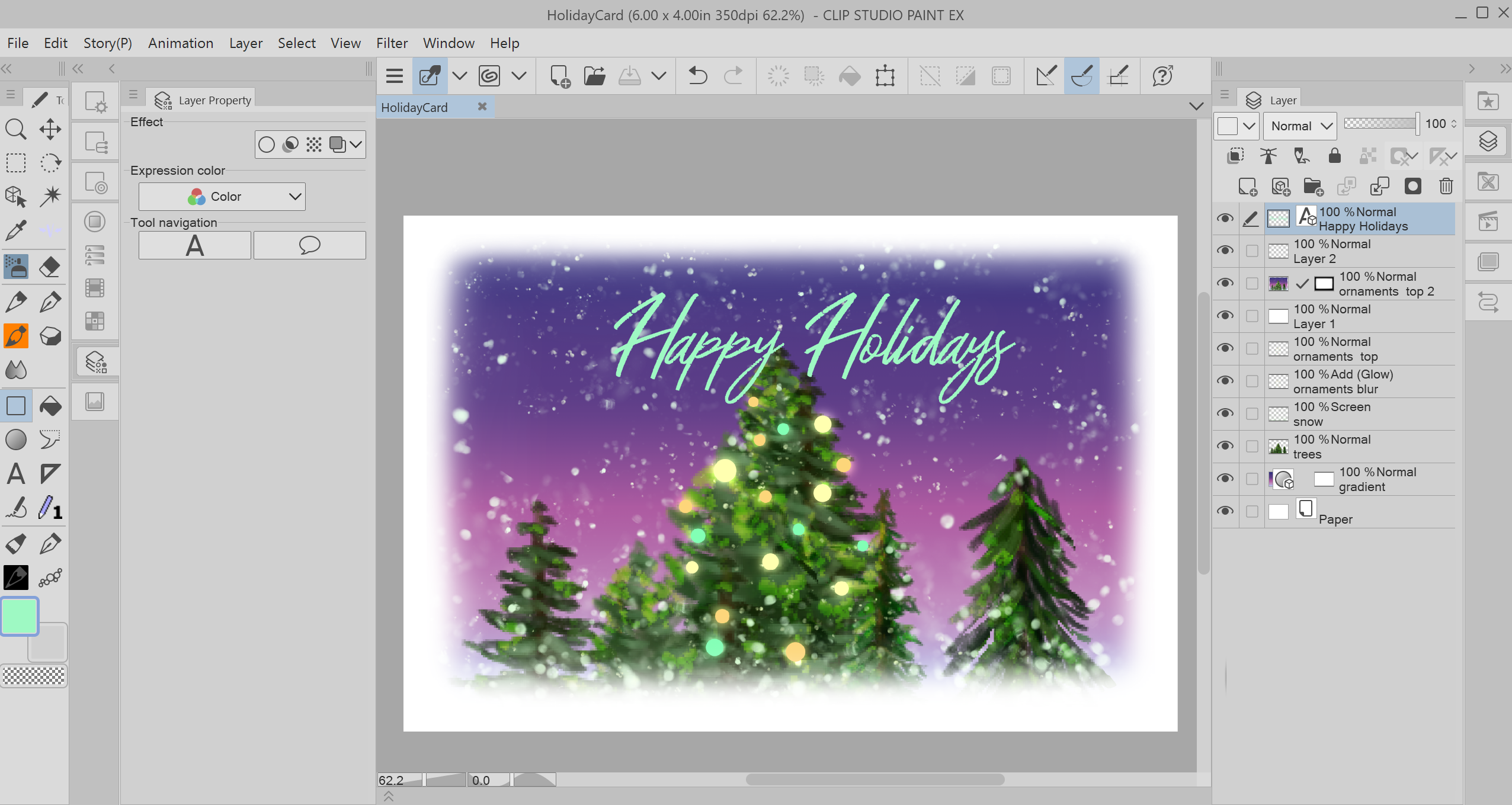Hide the trees layer
The width and height of the screenshot is (1512, 805).
pos(1225,446)
